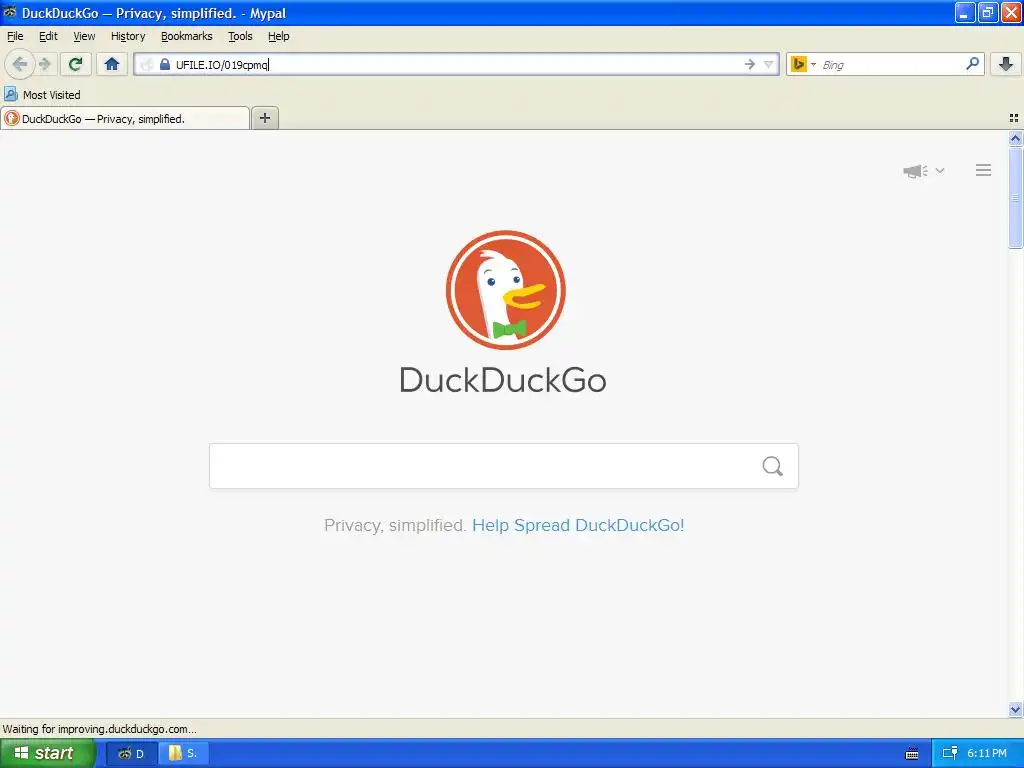Switch to Mypal taskbar button
1024x768 pixels.
coord(131,753)
